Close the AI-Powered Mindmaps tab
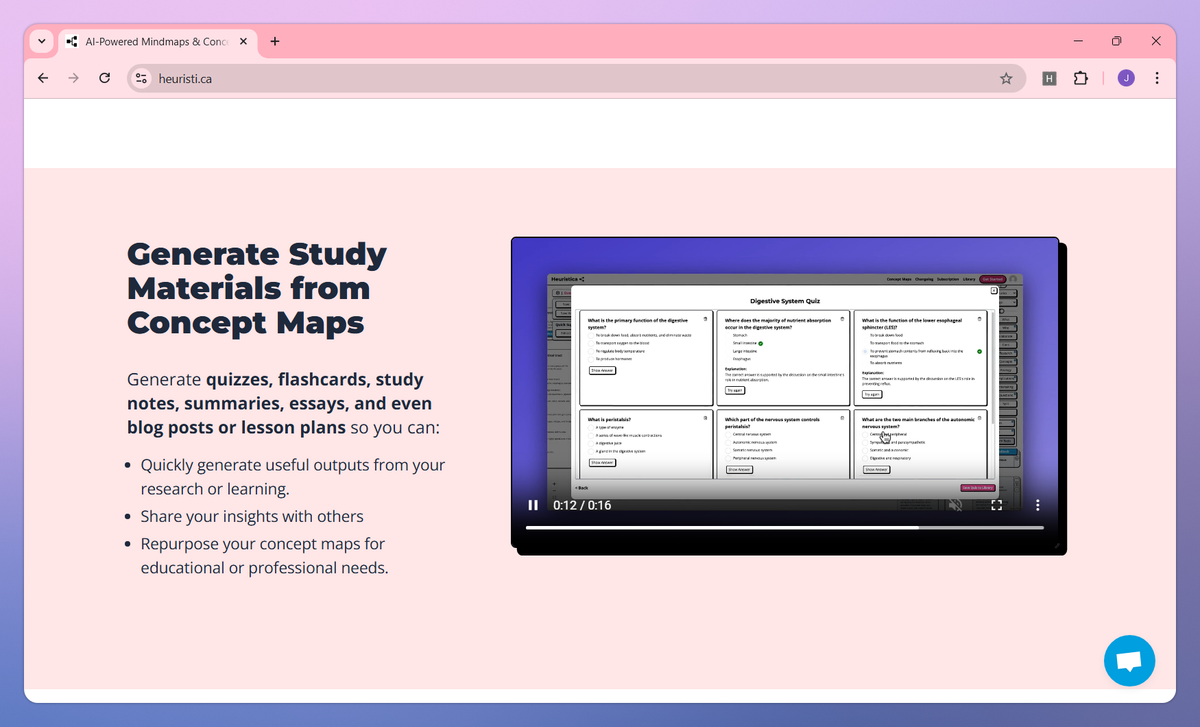This screenshot has height=727, width=1200. pyautogui.click(x=243, y=41)
